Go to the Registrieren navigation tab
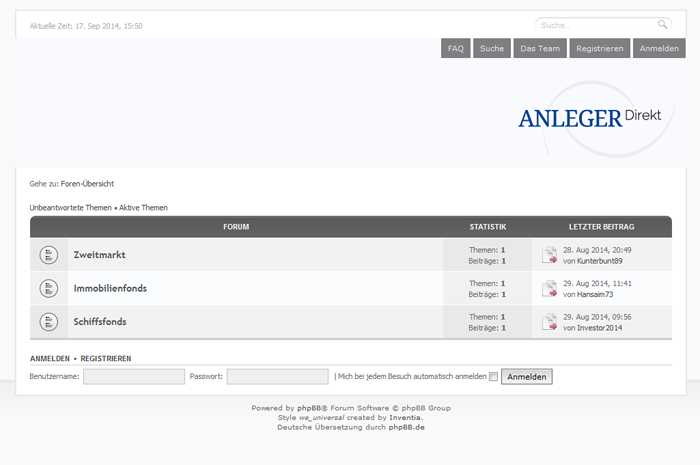 [x=600, y=48]
